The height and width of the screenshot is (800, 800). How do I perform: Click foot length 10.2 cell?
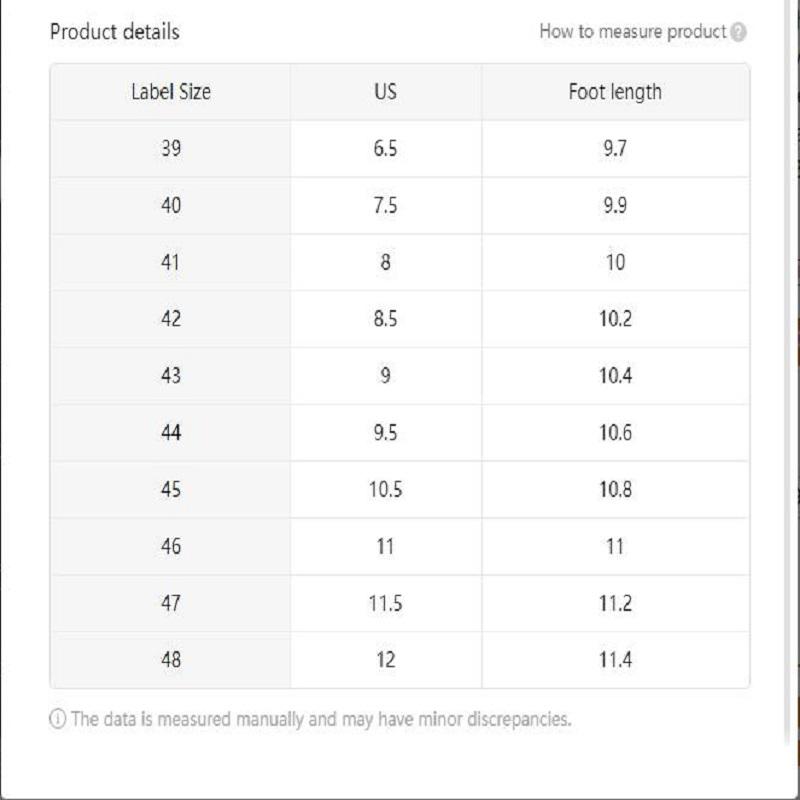pos(615,320)
